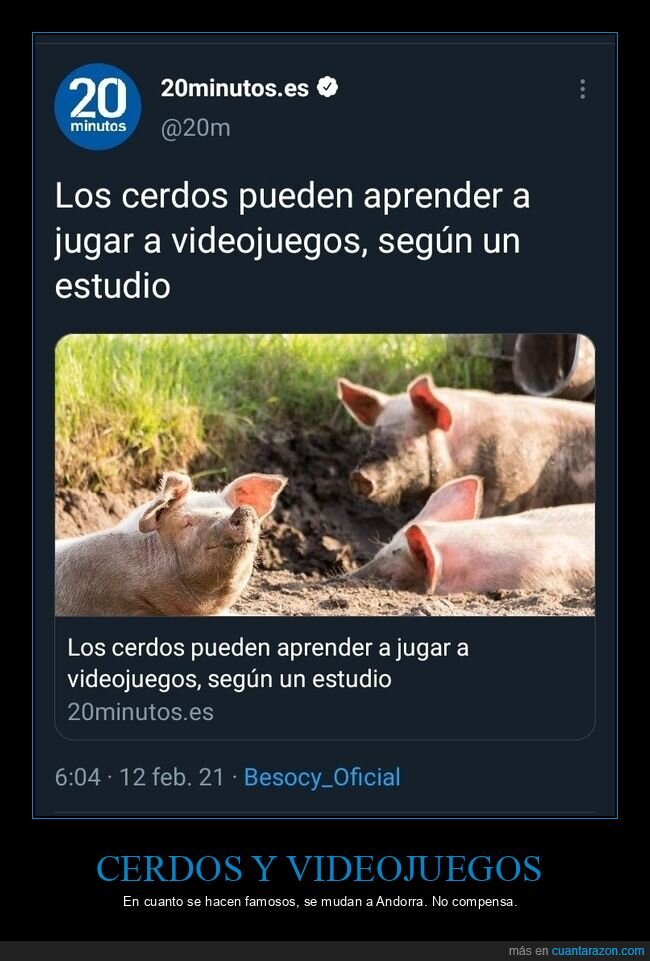650x961 pixels.
Task: Select the 20minutos.es display name
Action: point(235,88)
